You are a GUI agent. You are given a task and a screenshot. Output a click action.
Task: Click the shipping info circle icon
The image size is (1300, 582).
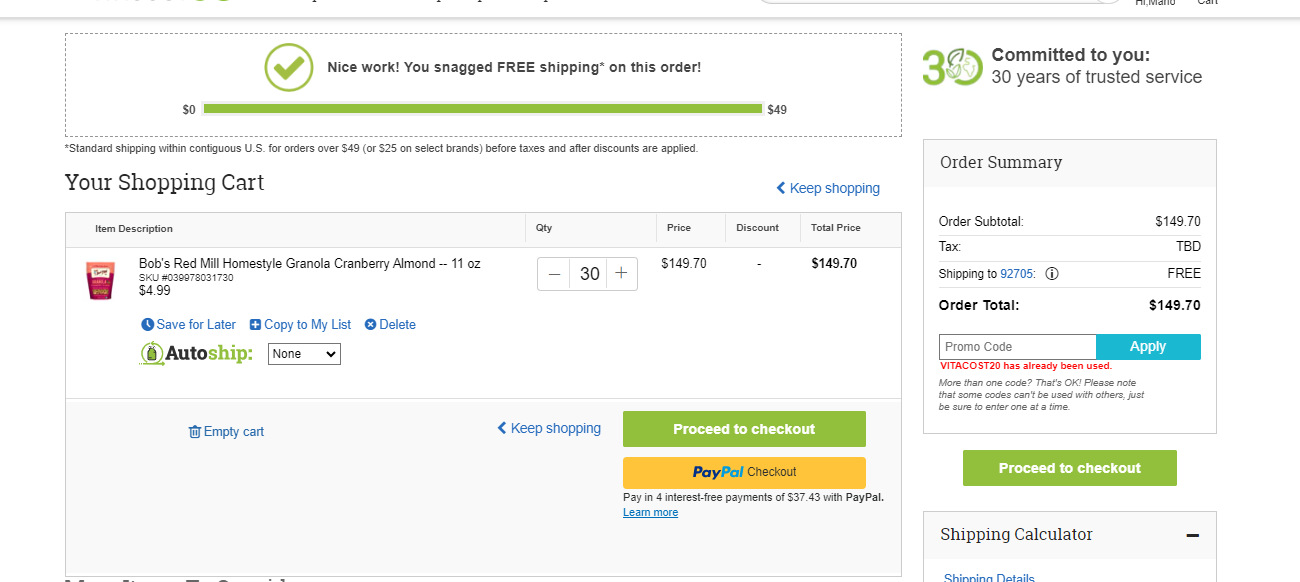(x=1052, y=274)
